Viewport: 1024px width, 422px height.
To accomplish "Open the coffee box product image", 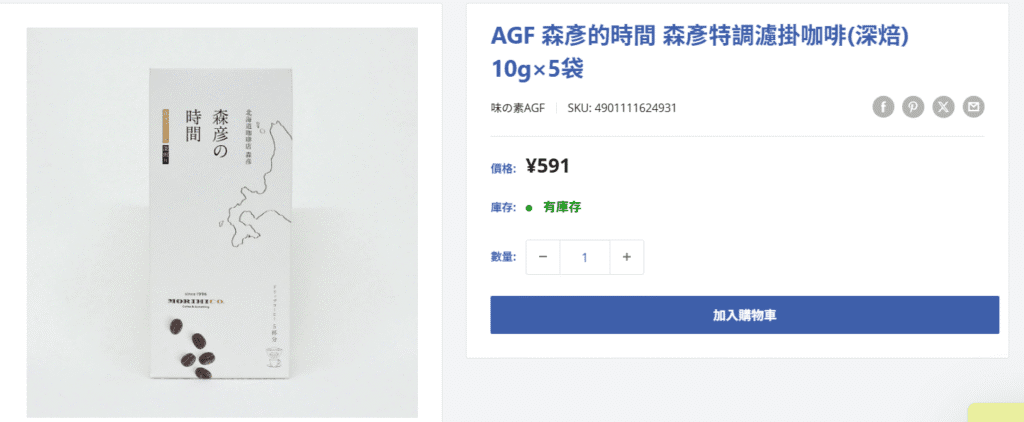I will tap(222, 222).
